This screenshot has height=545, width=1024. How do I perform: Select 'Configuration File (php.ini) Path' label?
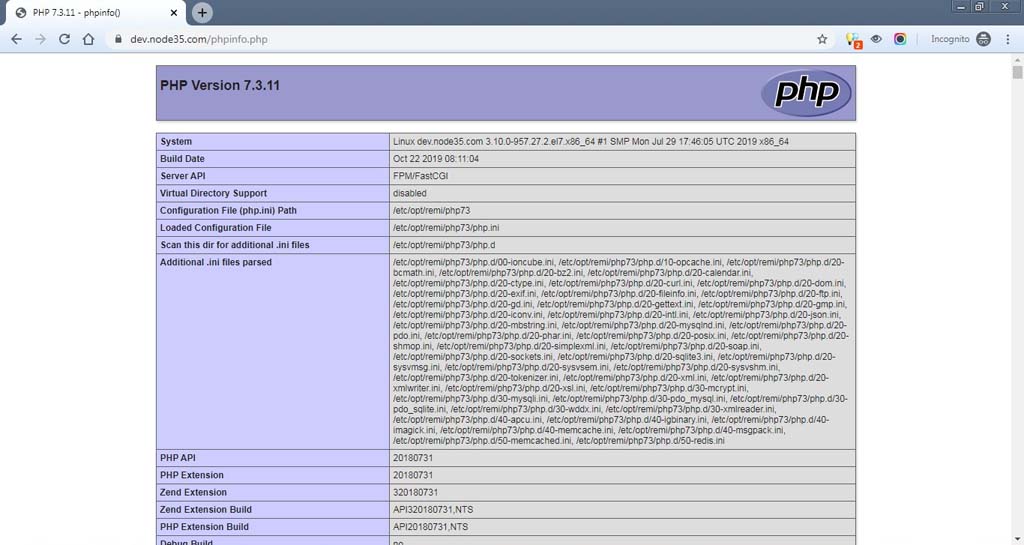(229, 210)
